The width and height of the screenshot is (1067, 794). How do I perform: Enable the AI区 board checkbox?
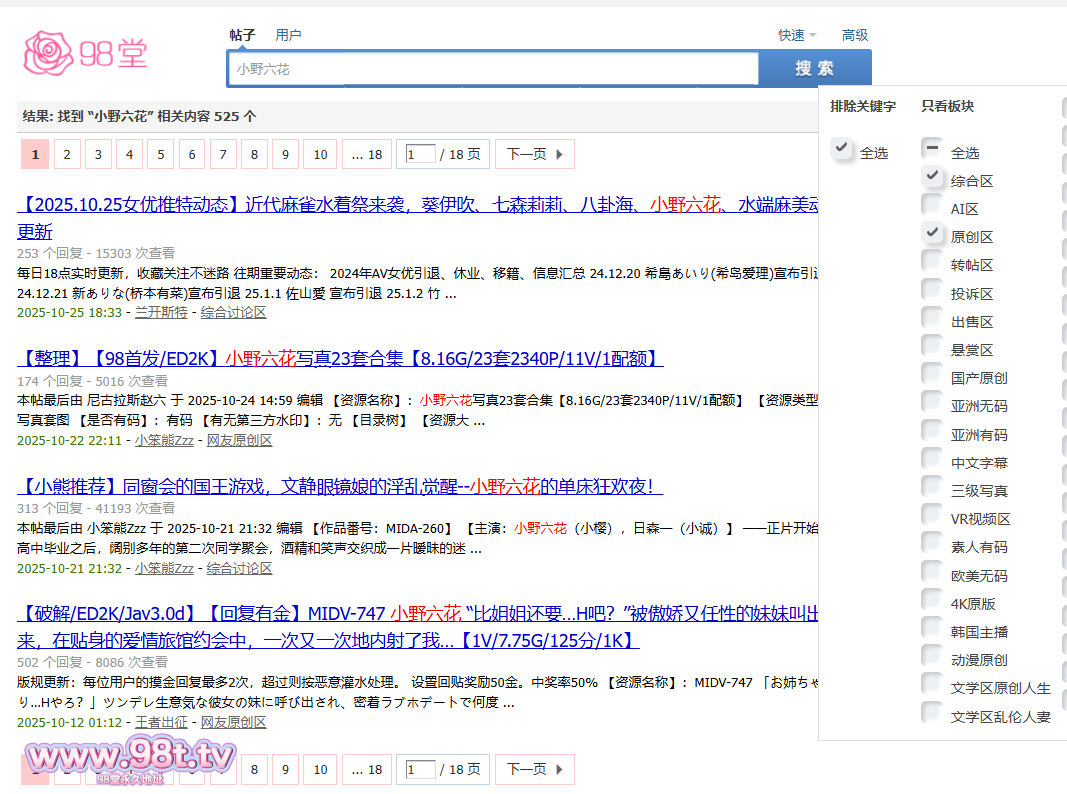pyautogui.click(x=932, y=207)
